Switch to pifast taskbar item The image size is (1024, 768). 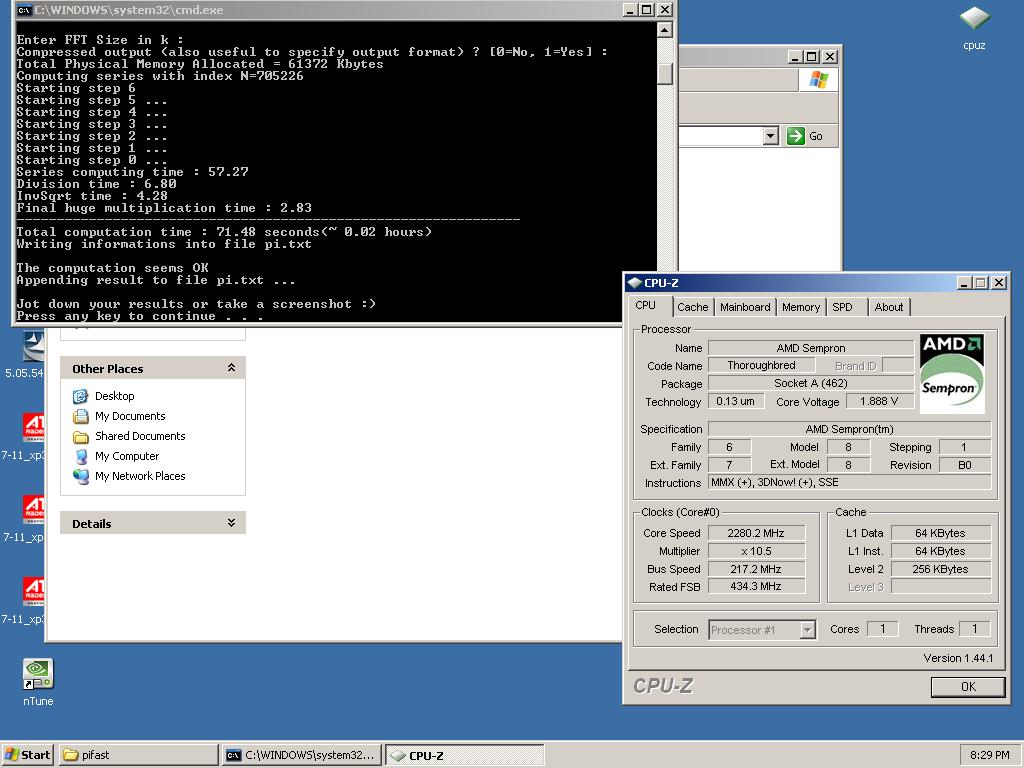tap(138, 755)
